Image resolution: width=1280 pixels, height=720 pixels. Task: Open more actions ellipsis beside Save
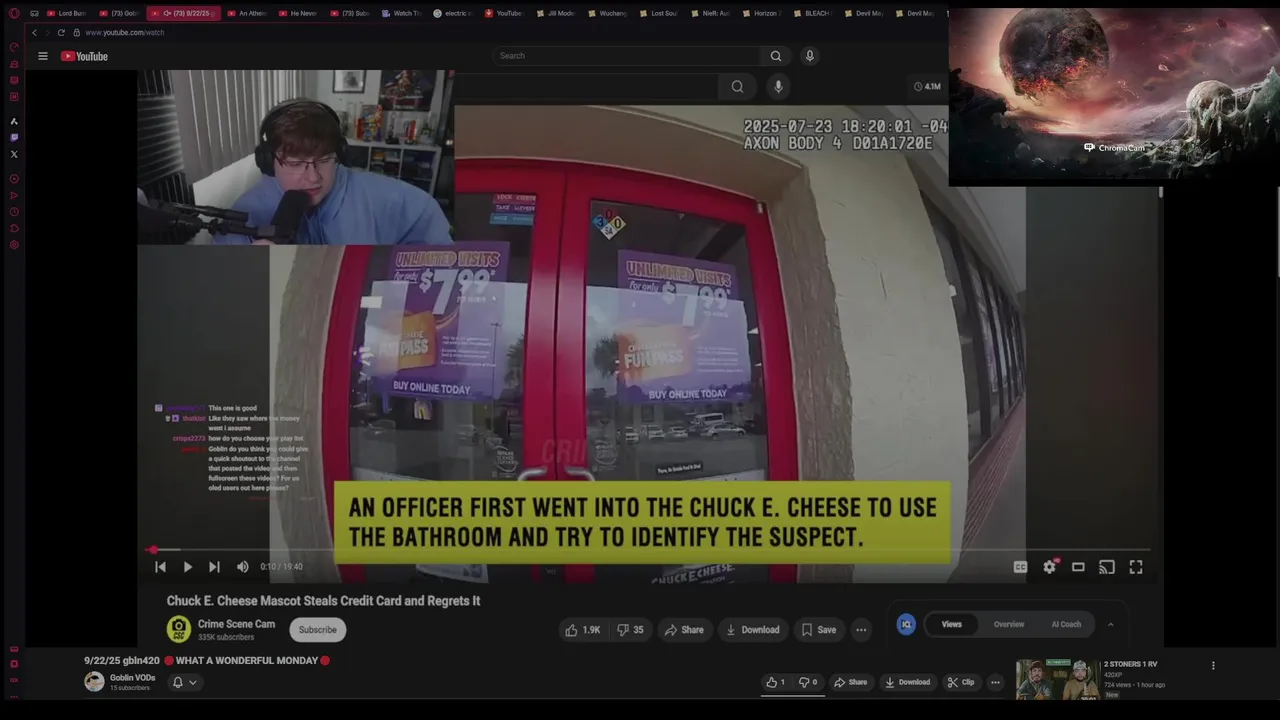861,630
